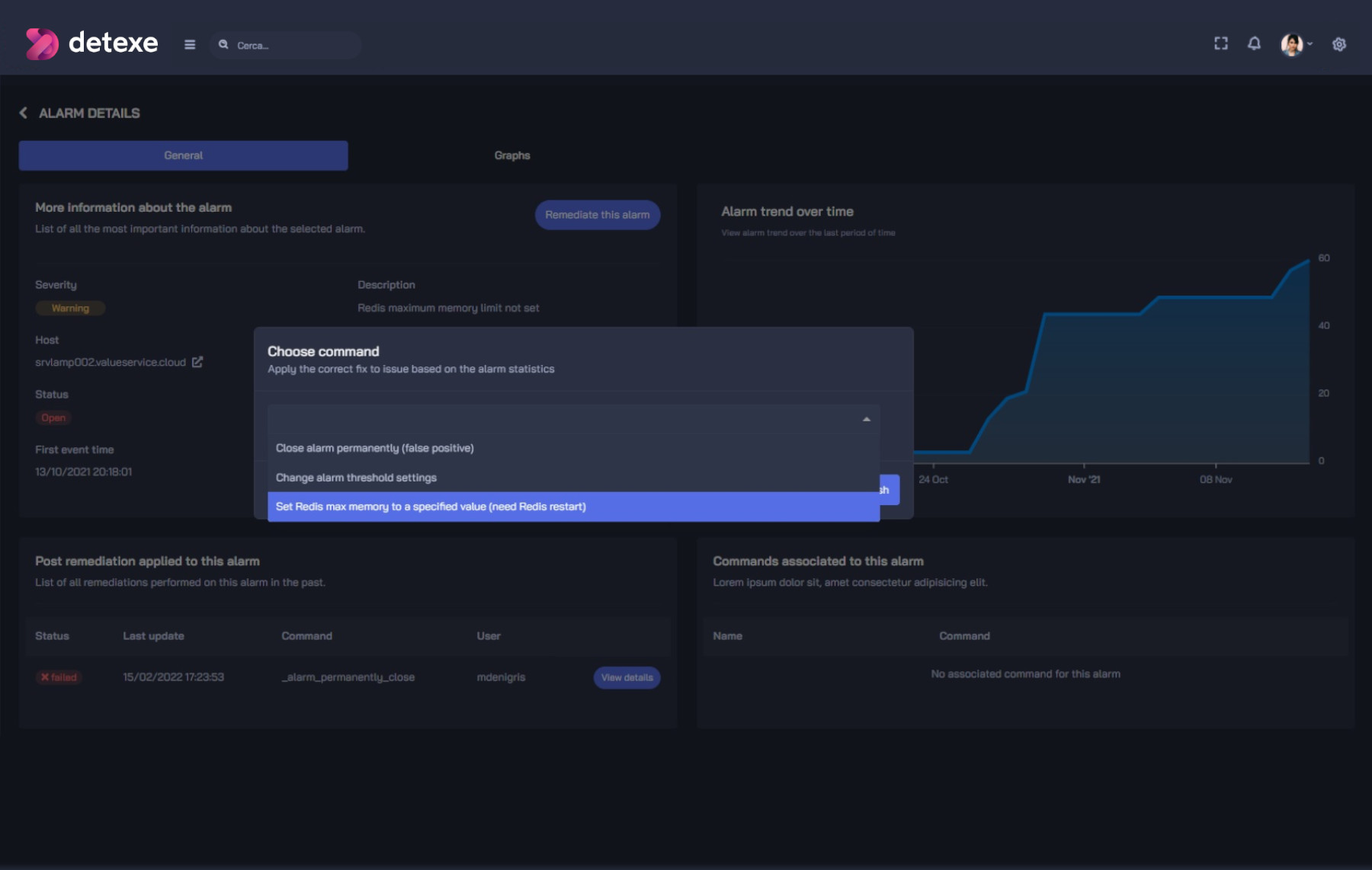Click the srvlamp002.valueservice.cloud host link
The height and width of the screenshot is (870, 1372).
(x=111, y=363)
